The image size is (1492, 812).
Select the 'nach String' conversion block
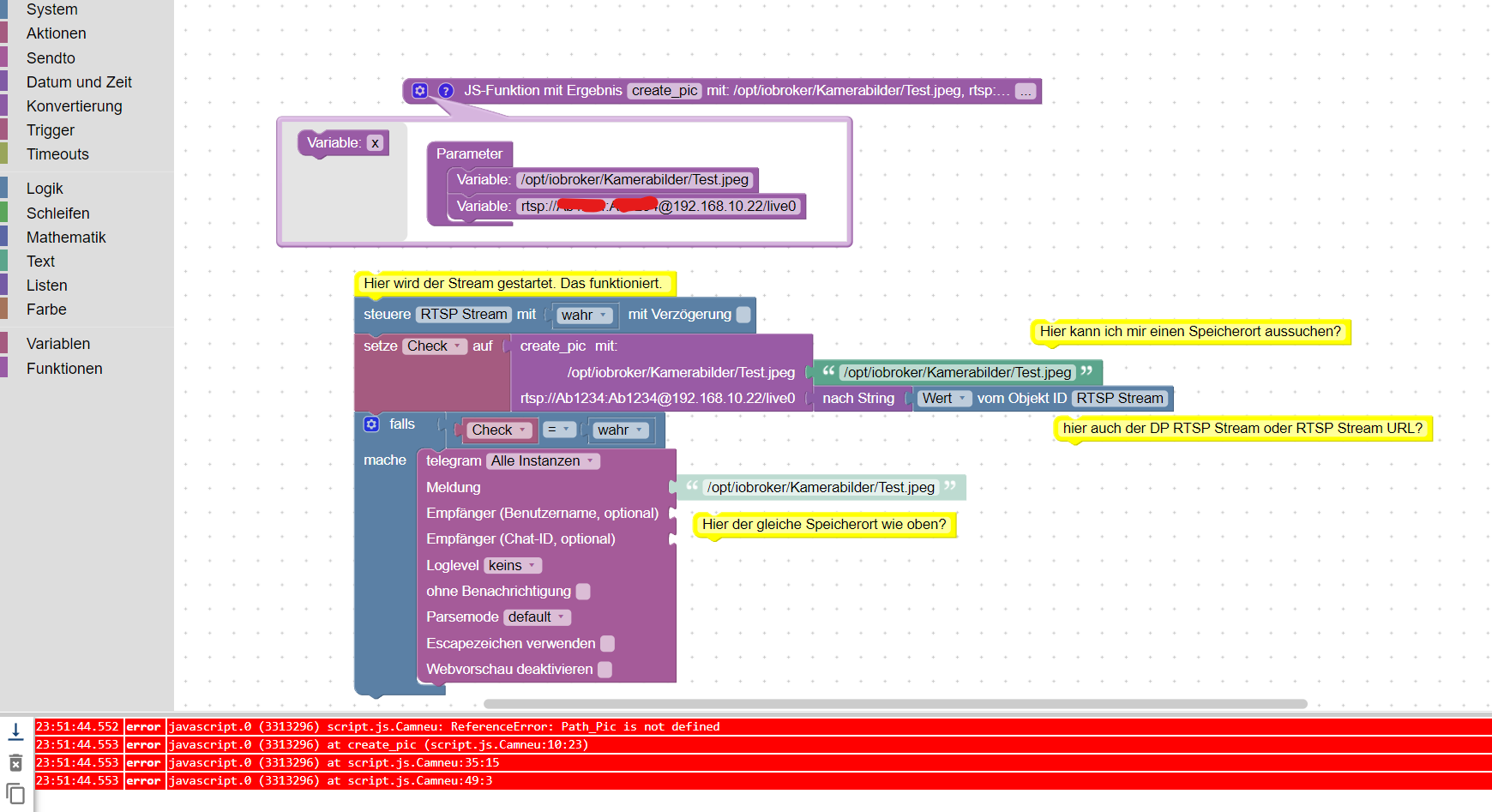(x=858, y=398)
